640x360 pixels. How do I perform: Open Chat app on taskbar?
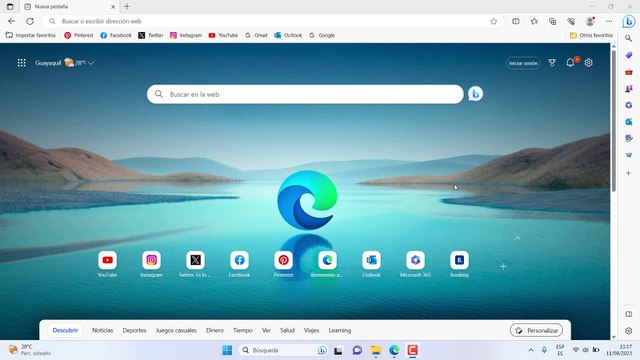[357, 350]
